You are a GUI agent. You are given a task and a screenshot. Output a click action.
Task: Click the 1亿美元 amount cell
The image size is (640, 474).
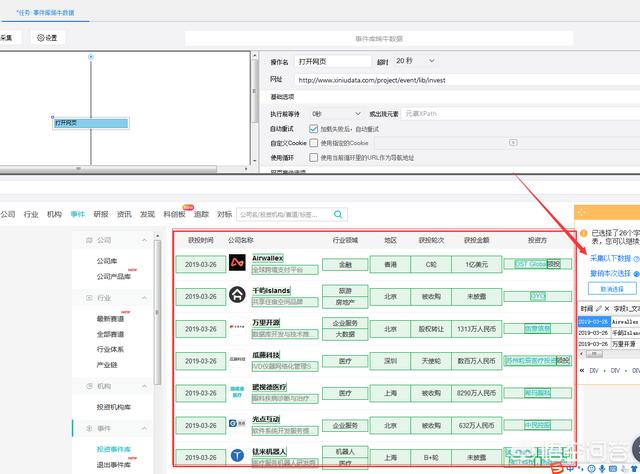click(476, 265)
